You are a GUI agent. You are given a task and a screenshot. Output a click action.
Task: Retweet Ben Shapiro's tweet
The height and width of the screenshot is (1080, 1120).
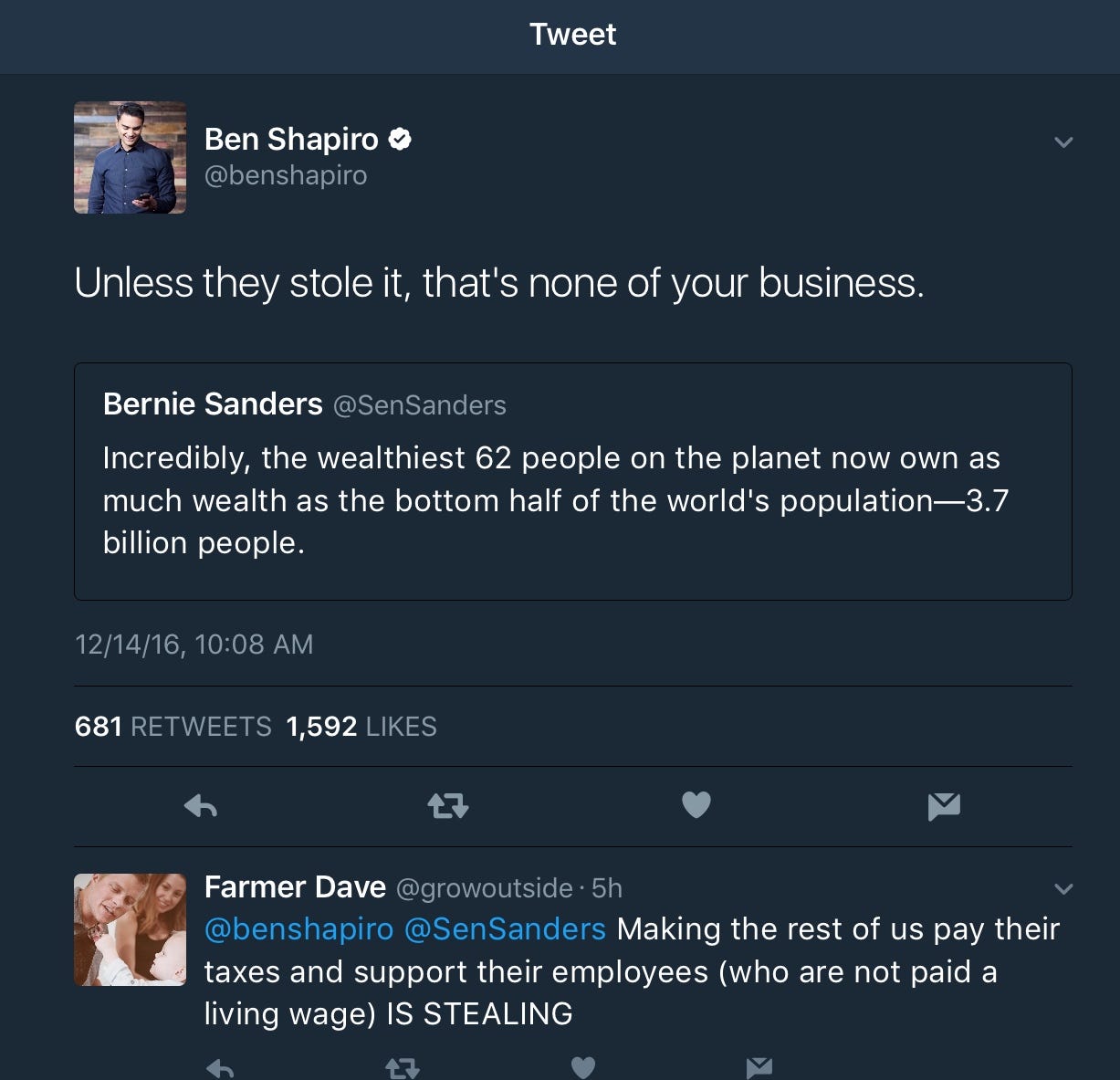tap(448, 805)
